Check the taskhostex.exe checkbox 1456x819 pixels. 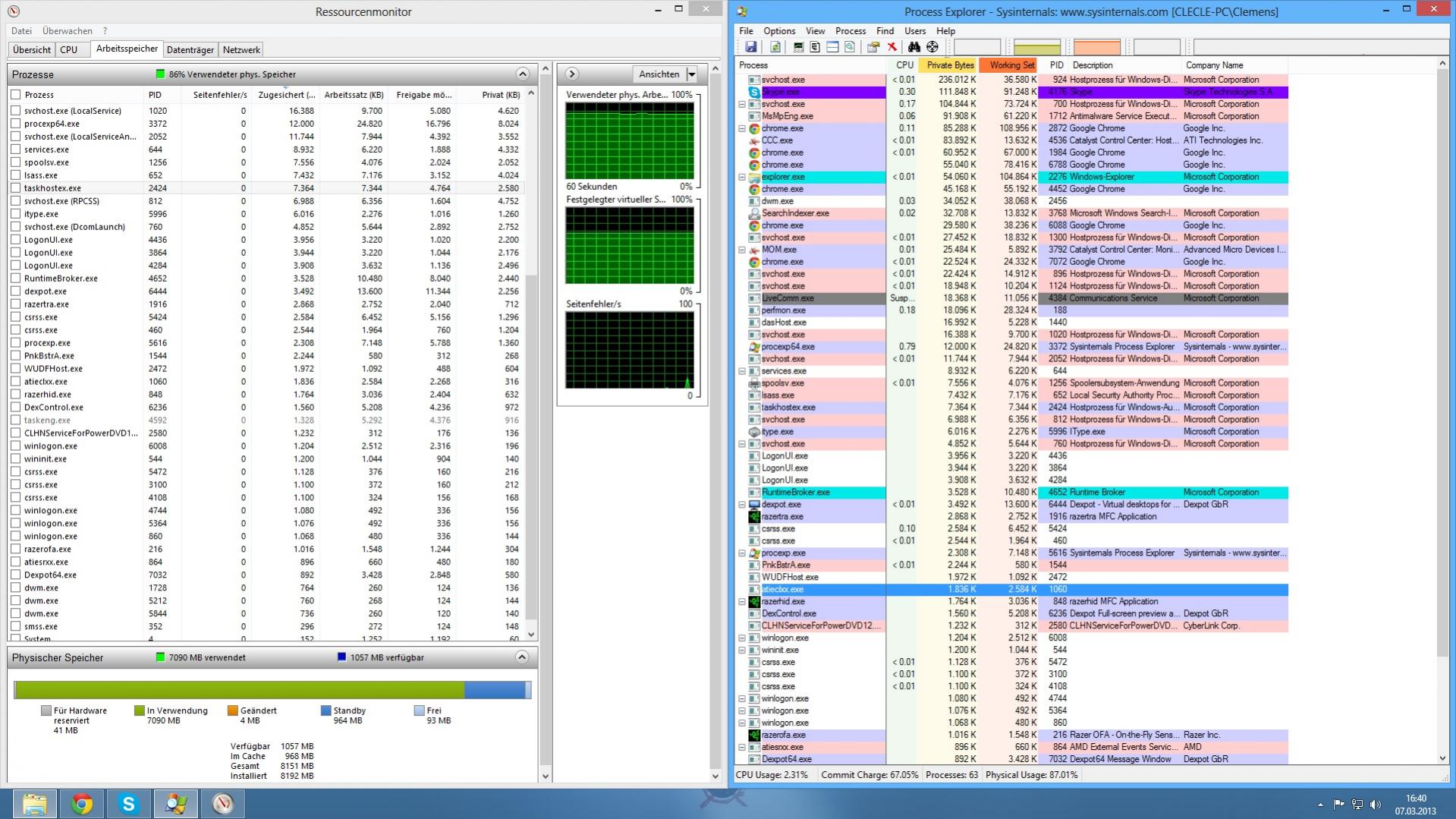pyautogui.click(x=15, y=188)
